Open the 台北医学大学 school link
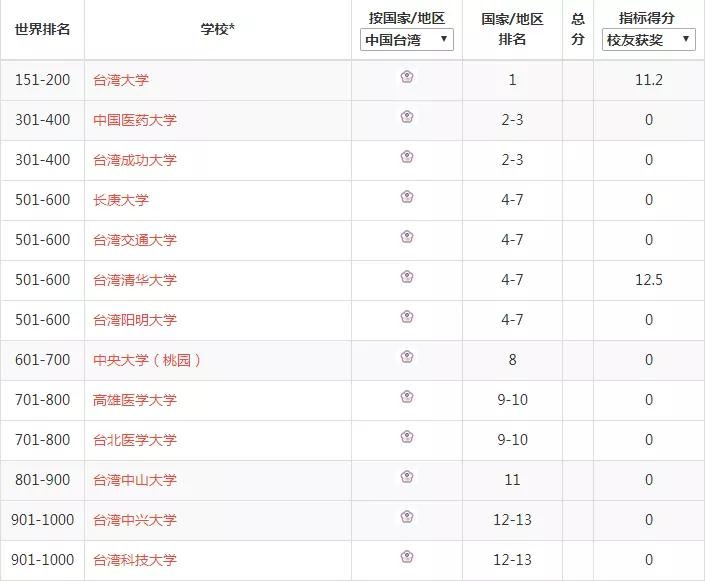This screenshot has height=582, width=705. (134, 440)
